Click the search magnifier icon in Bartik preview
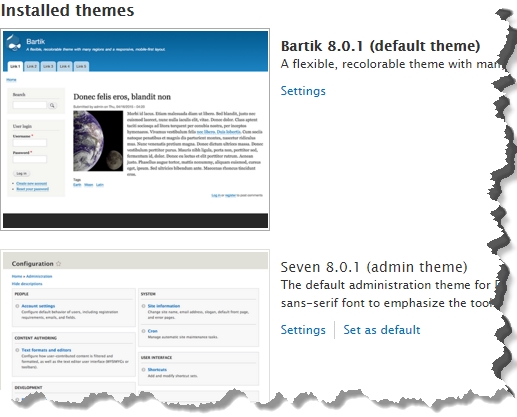The image size is (517, 417). (52, 105)
